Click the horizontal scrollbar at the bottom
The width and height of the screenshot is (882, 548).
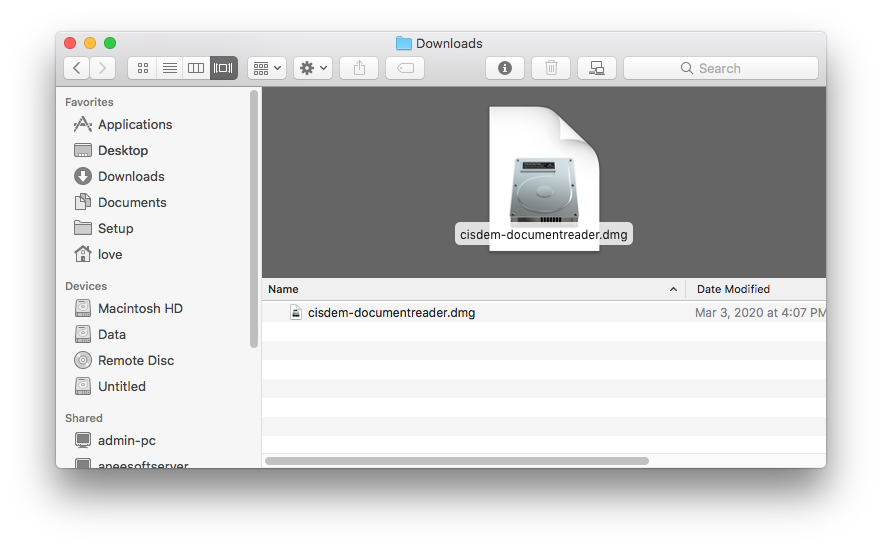457,461
